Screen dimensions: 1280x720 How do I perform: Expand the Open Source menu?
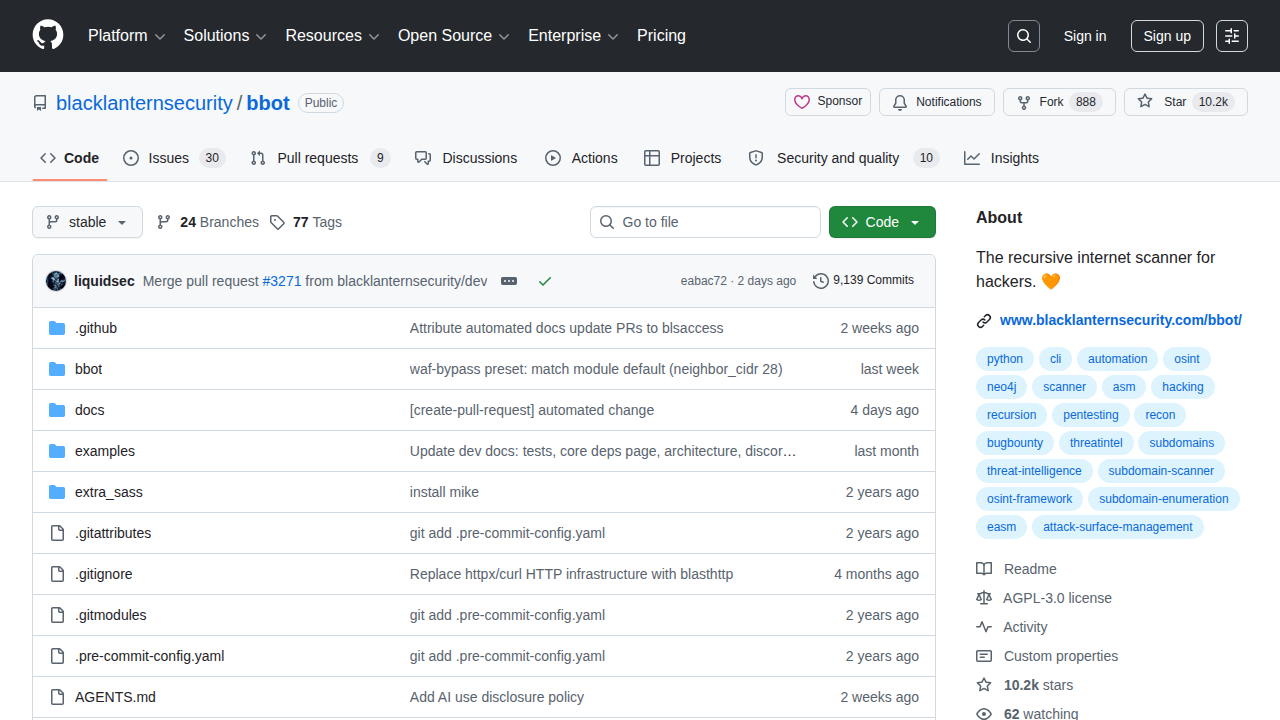coord(454,36)
